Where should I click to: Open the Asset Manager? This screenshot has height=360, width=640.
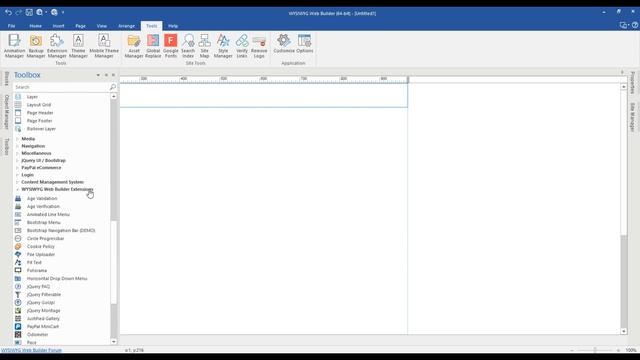(134, 46)
